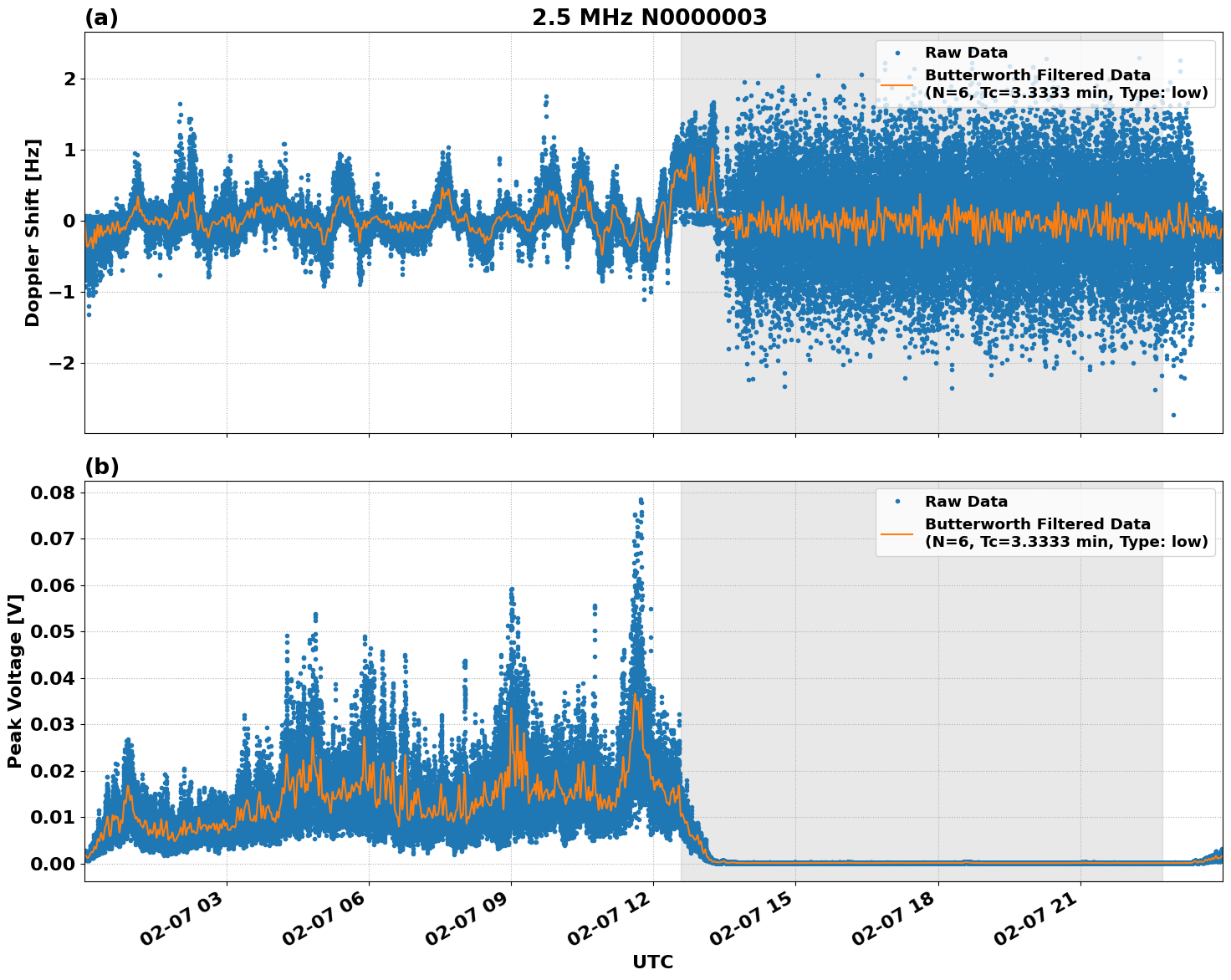Pick the 02-07 18 time tick label
Image resolution: width=1231 pixels, height=980 pixels.
pos(897,922)
